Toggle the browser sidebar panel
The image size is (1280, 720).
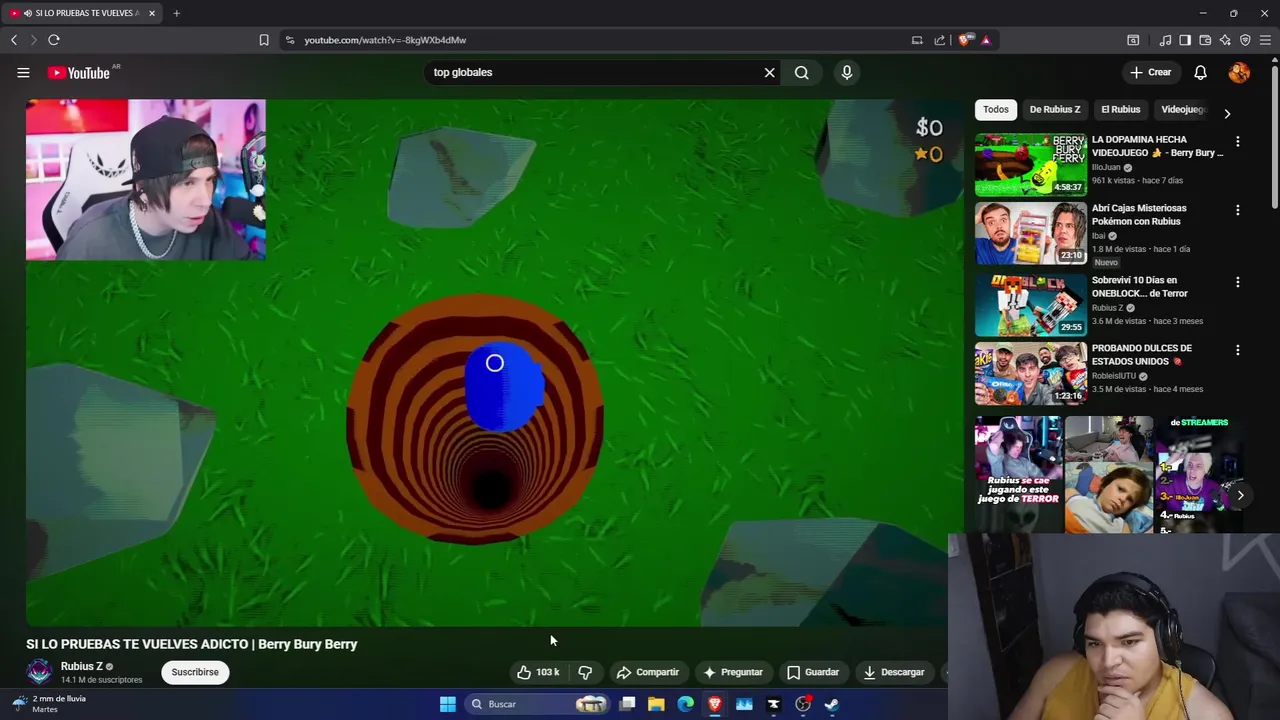tap(1185, 40)
